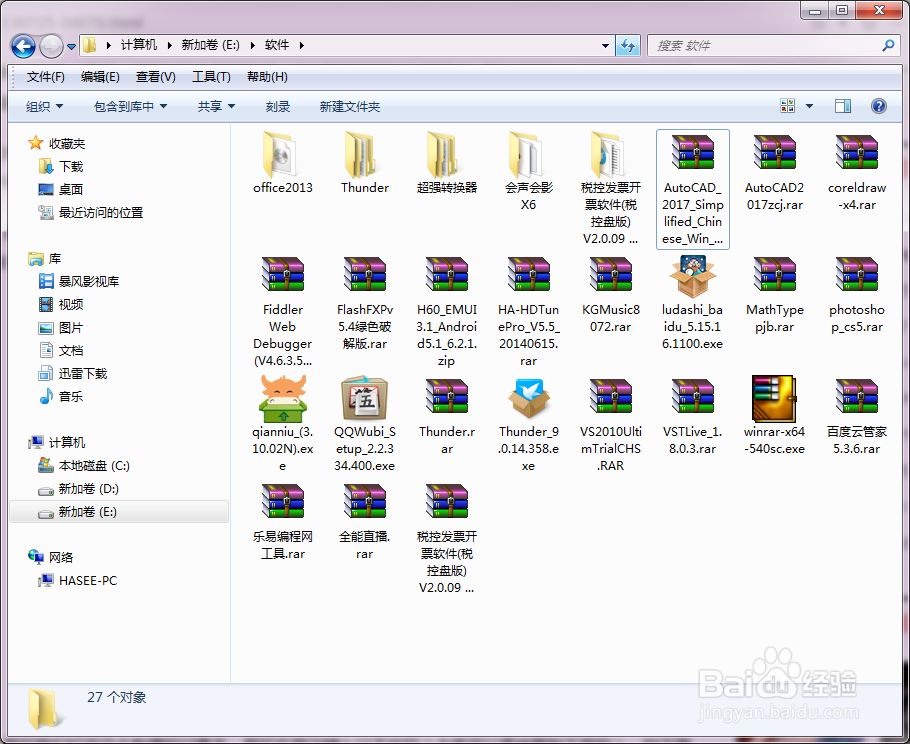Open 桌面 in favorites
This screenshot has width=910, height=744.
tap(61, 189)
